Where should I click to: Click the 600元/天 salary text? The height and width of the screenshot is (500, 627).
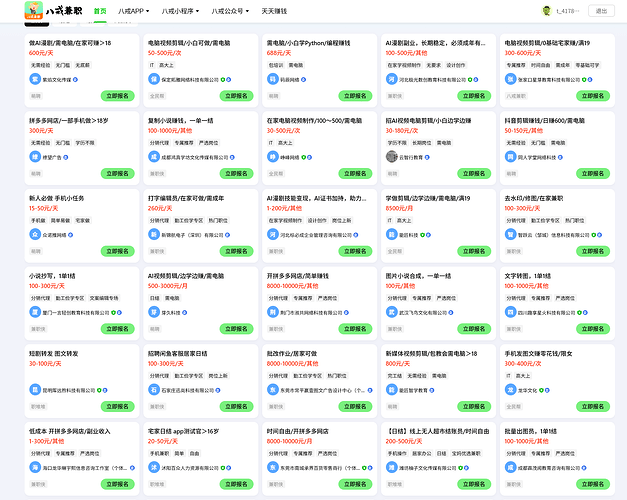[41, 53]
